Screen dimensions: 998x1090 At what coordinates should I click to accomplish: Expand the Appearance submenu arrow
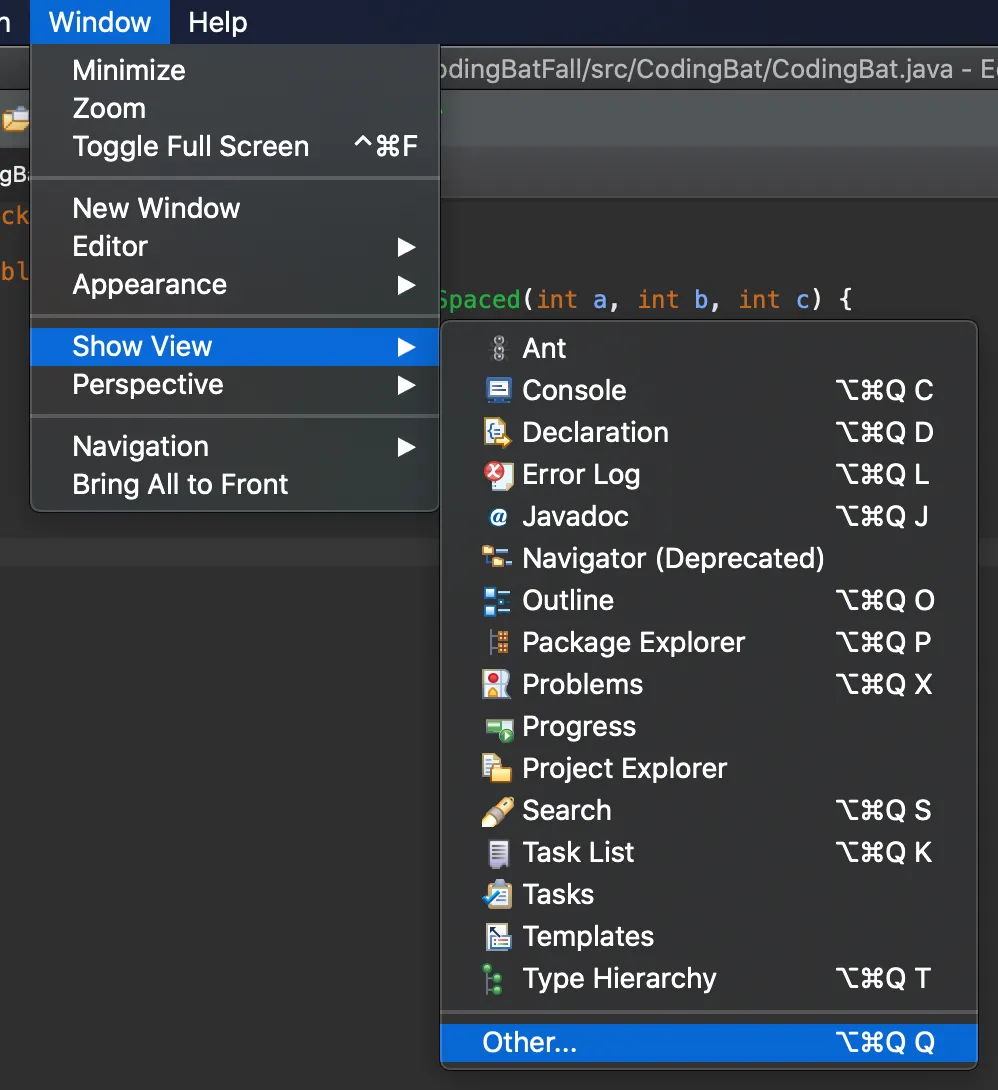406,285
